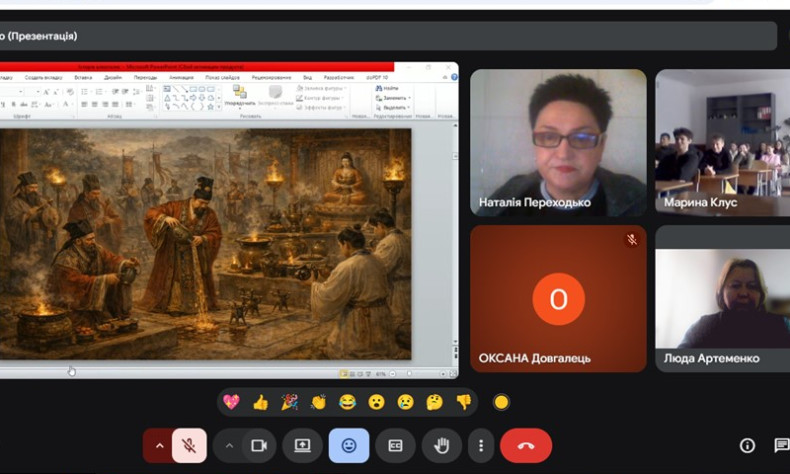
Task: Open the chat panel icon
Action: point(781,445)
